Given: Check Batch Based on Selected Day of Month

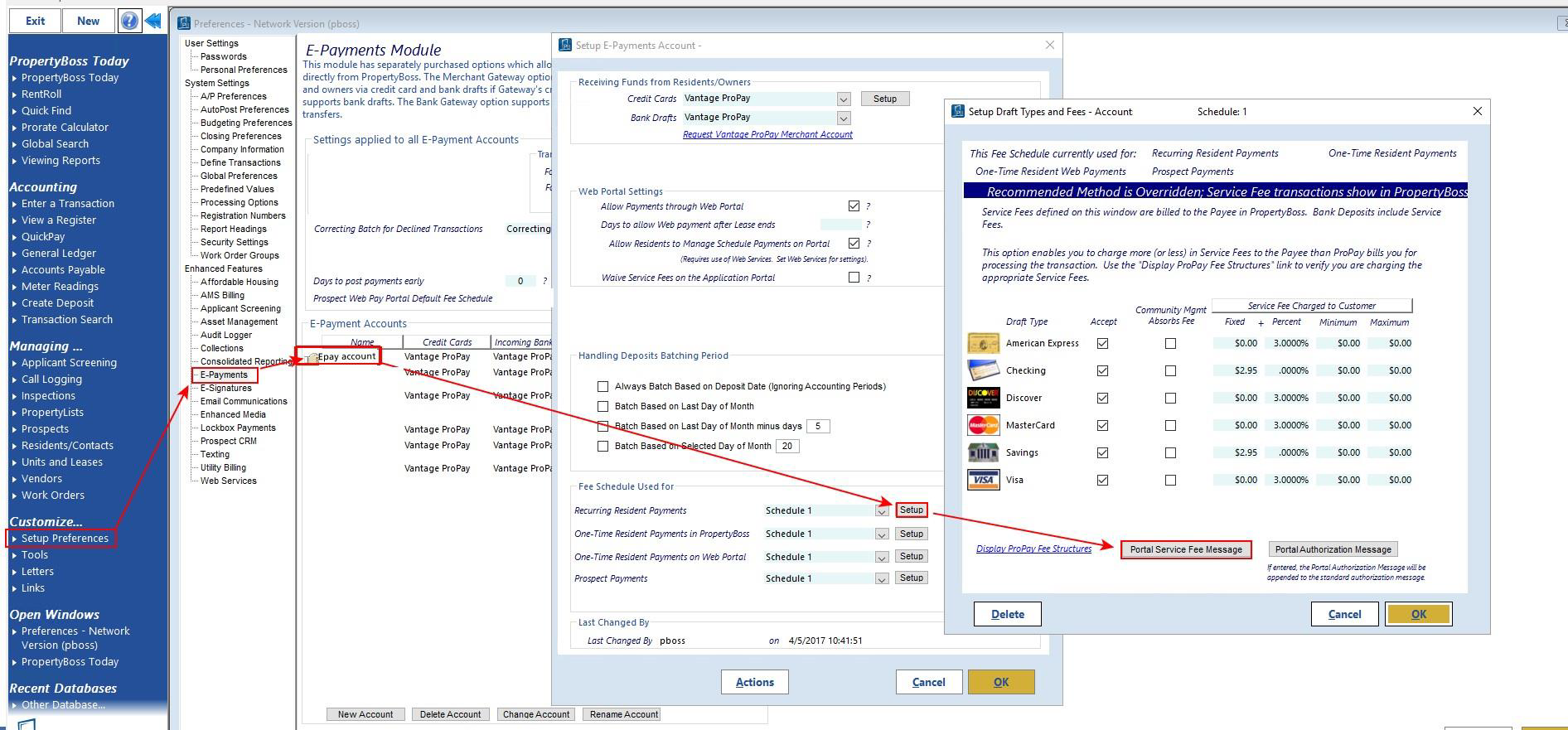Looking at the screenshot, I should click(603, 446).
